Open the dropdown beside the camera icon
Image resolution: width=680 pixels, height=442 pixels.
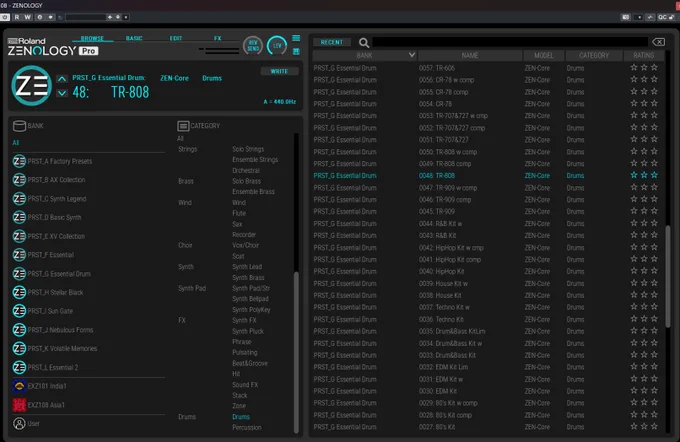click(639, 17)
